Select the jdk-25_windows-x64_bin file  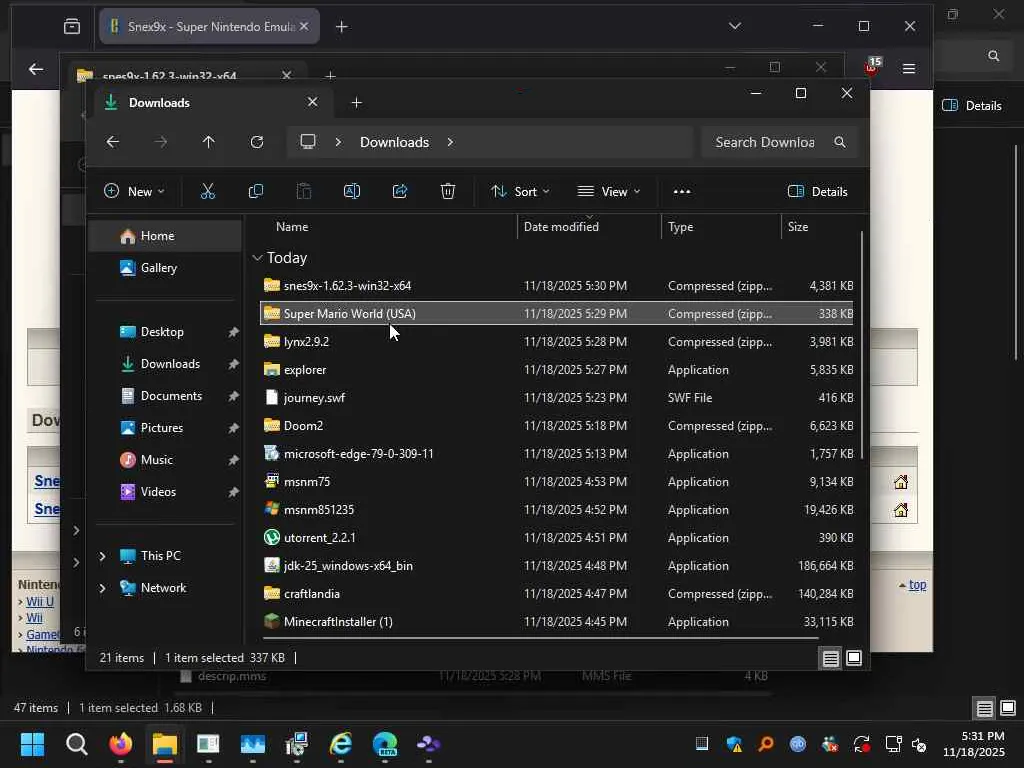click(557, 566)
